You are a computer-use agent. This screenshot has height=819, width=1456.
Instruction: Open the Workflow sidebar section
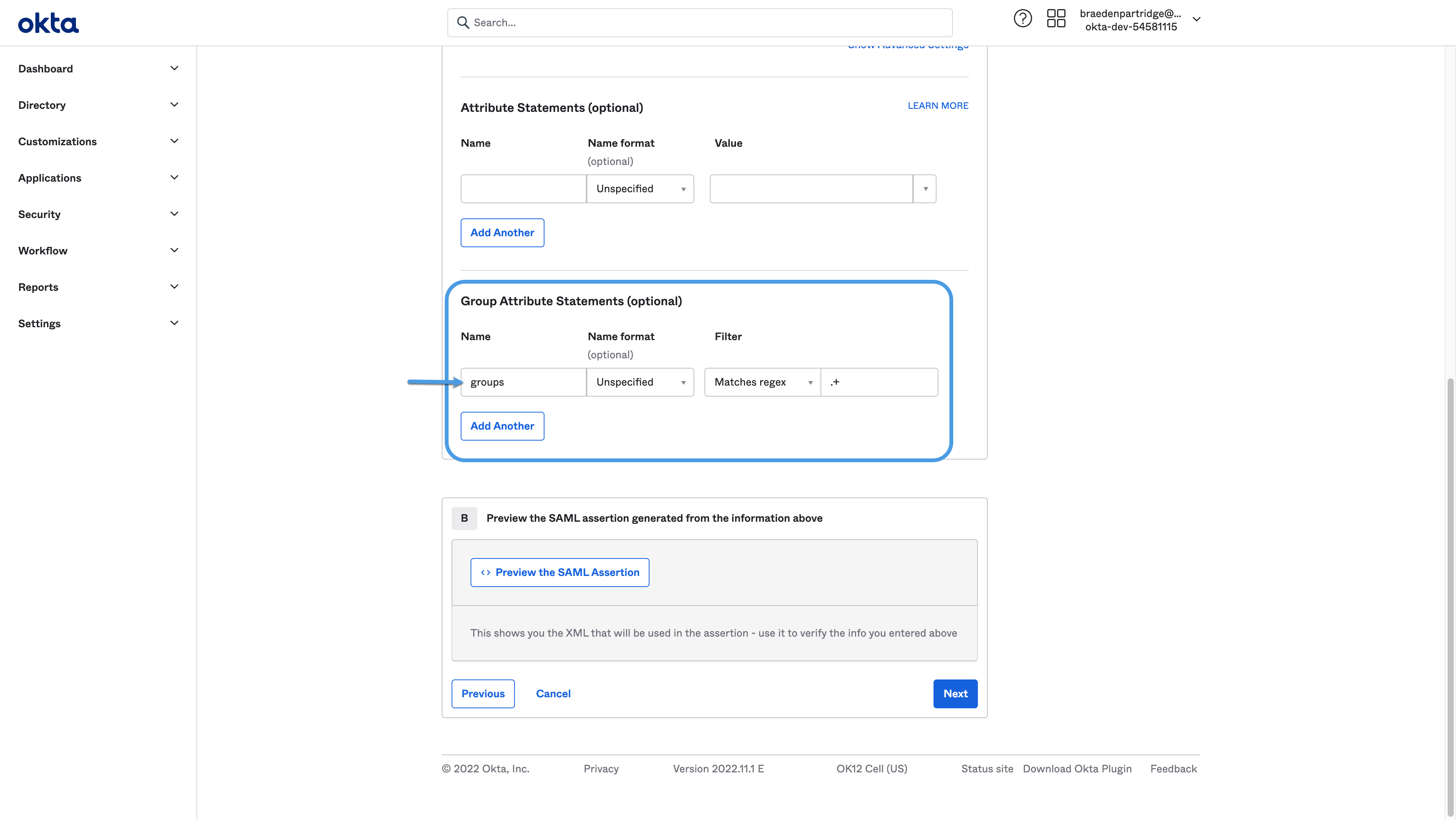pos(43,251)
